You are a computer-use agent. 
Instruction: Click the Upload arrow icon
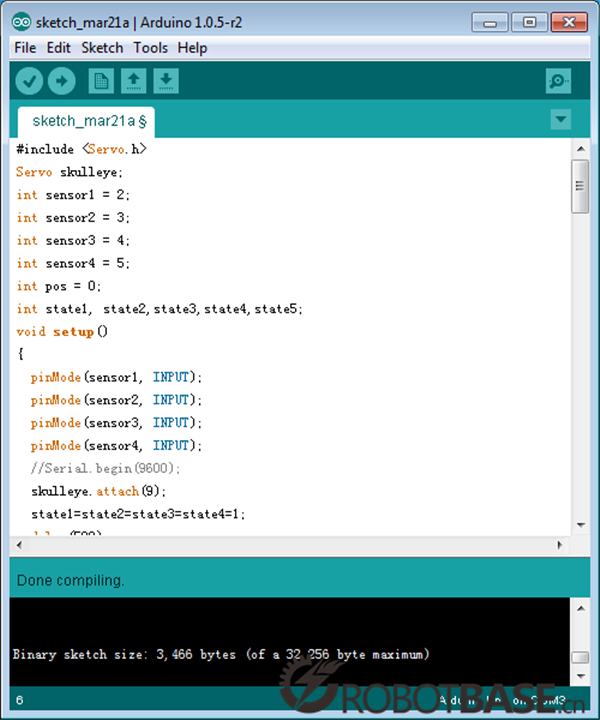(x=62, y=81)
